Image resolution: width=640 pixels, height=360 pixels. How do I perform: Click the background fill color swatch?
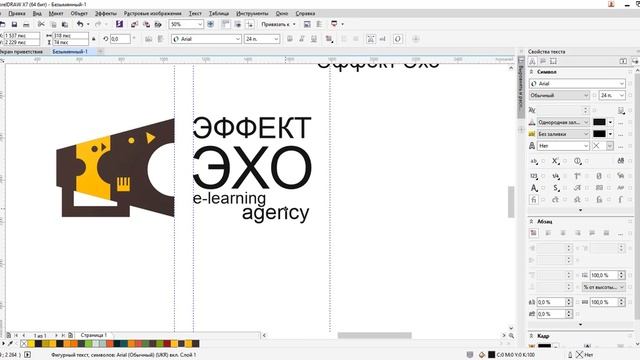pos(599,134)
